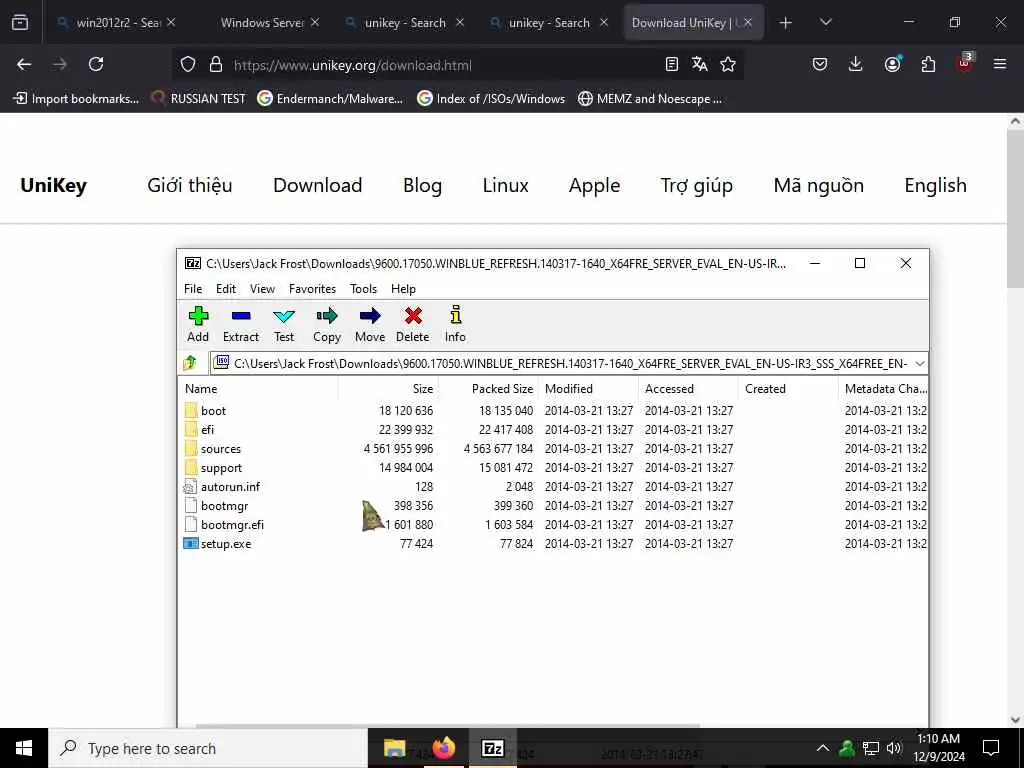Open the Download link on UniKey site
This screenshot has height=768, width=1024.
click(317, 185)
